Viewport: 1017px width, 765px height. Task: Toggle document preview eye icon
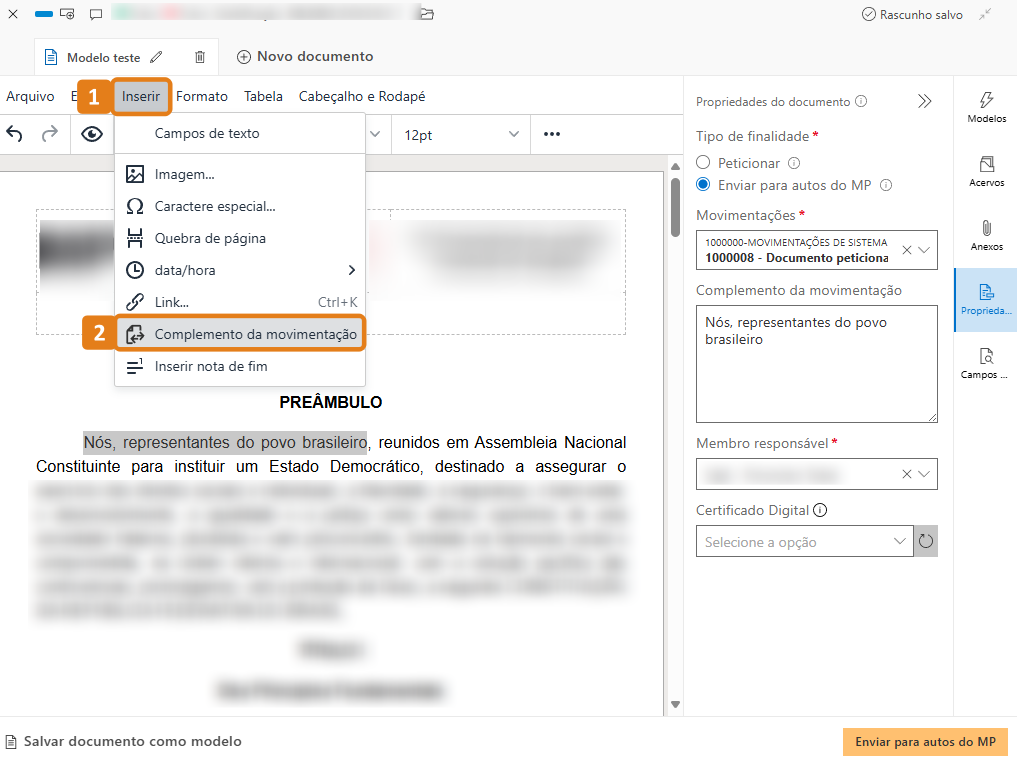(x=92, y=134)
